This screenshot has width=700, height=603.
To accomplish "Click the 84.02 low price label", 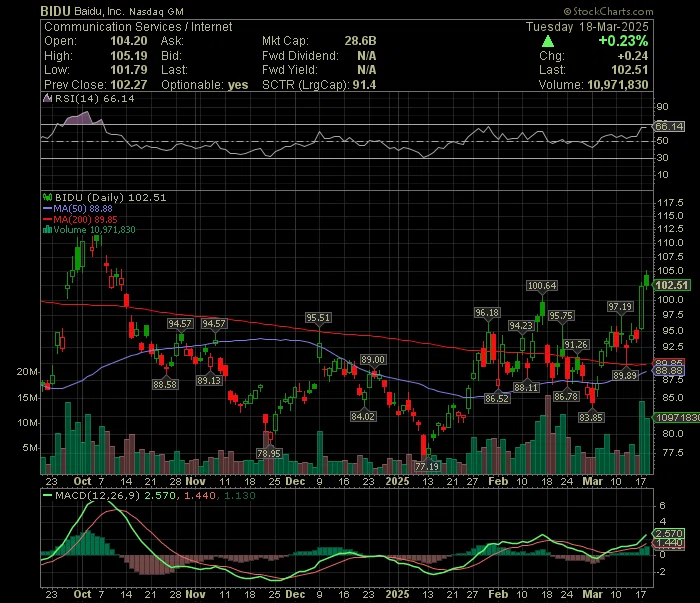I will 363,416.
